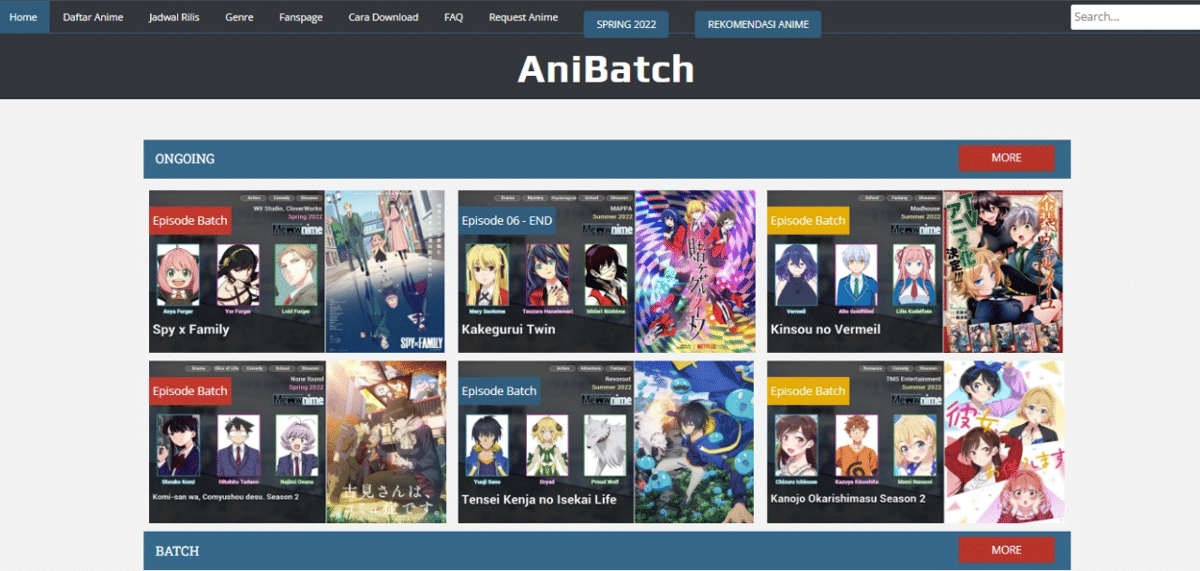Viewport: 1200px width, 571px height.
Task: Click Mary Saotome character portrait
Action: click(x=487, y=275)
